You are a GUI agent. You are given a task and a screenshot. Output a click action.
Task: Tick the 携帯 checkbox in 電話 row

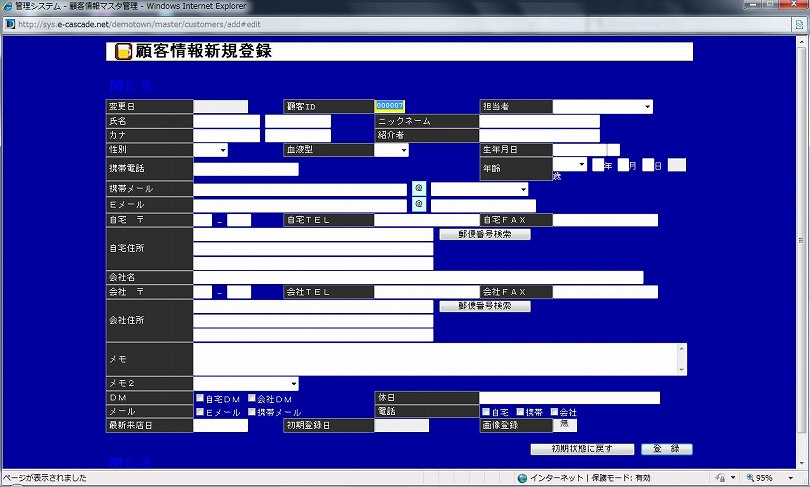[x=520, y=412]
